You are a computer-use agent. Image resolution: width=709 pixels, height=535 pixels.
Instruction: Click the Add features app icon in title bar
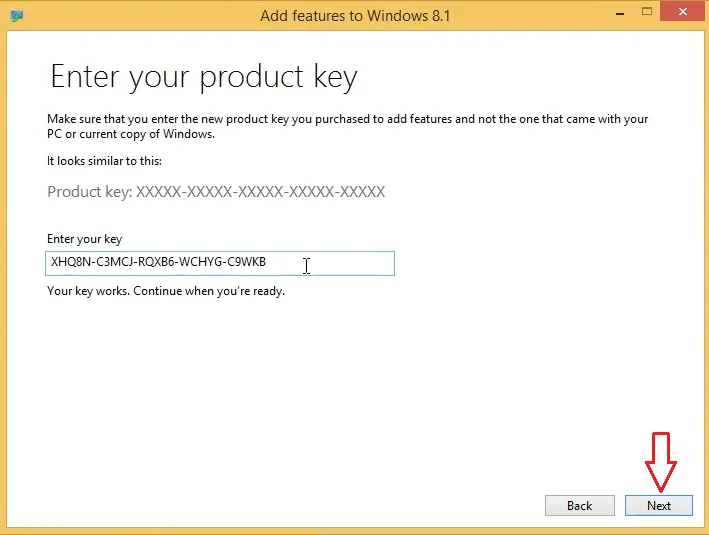[x=16, y=16]
